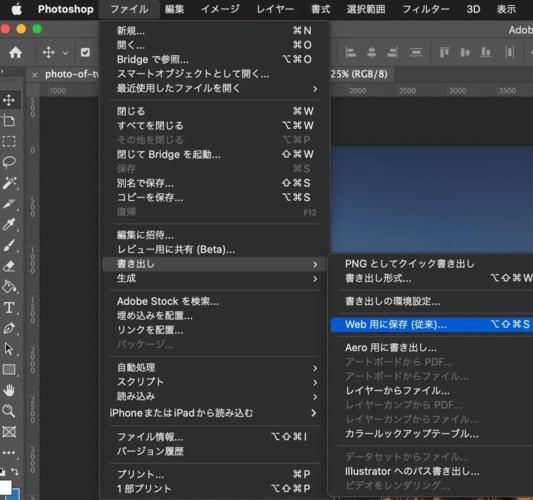Click the foreground color swatch
The width and height of the screenshot is (533, 500).
coord(5,486)
